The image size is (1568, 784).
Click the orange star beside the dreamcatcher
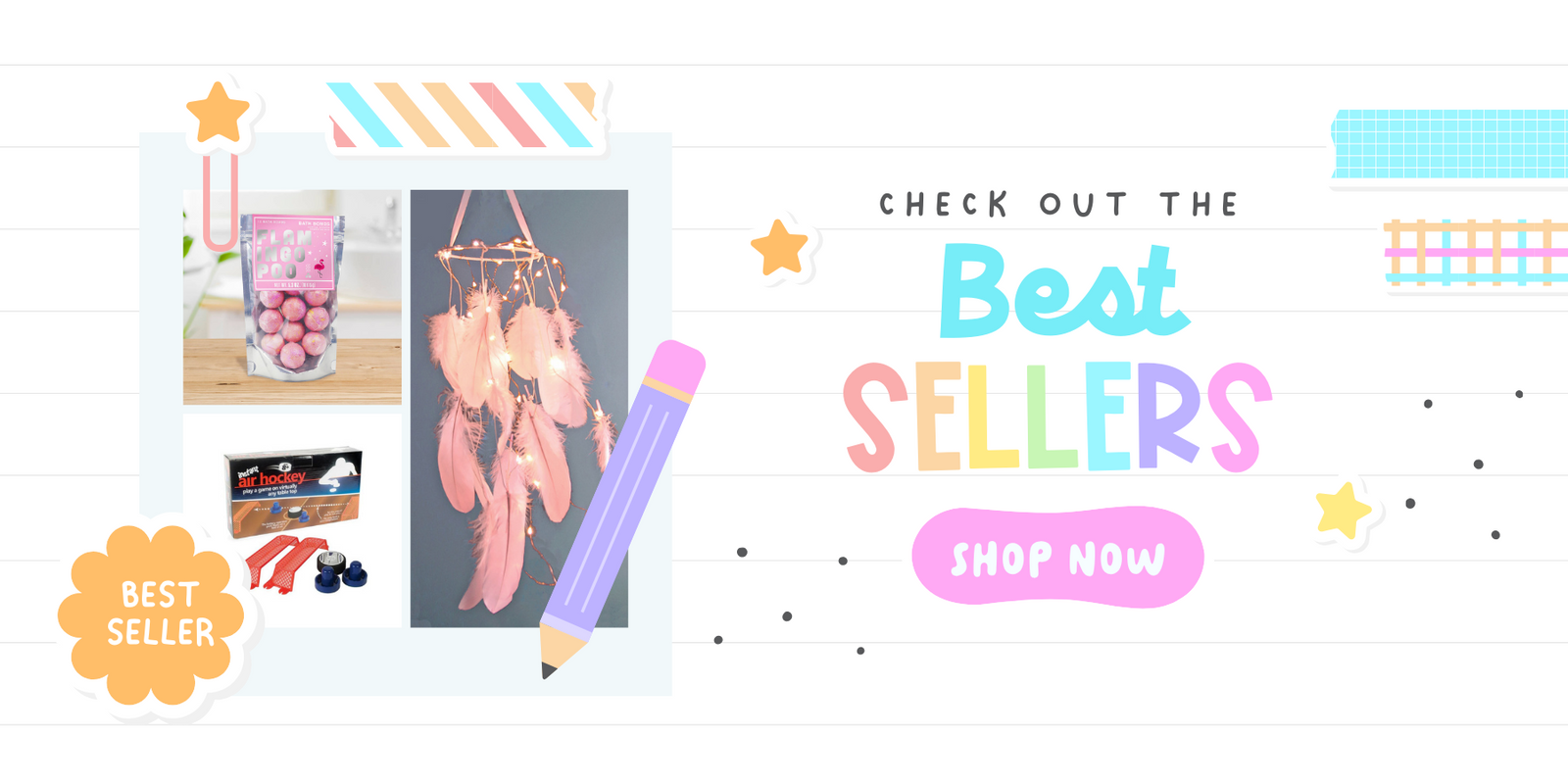(779, 247)
